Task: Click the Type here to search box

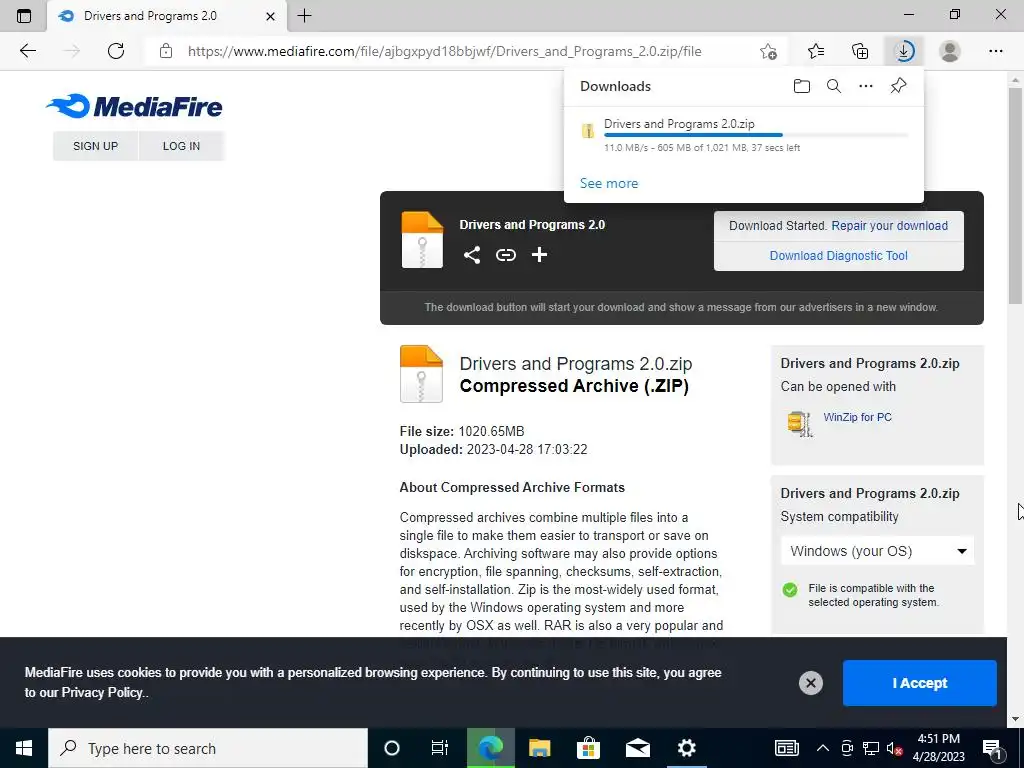Action: pyautogui.click(x=208, y=748)
